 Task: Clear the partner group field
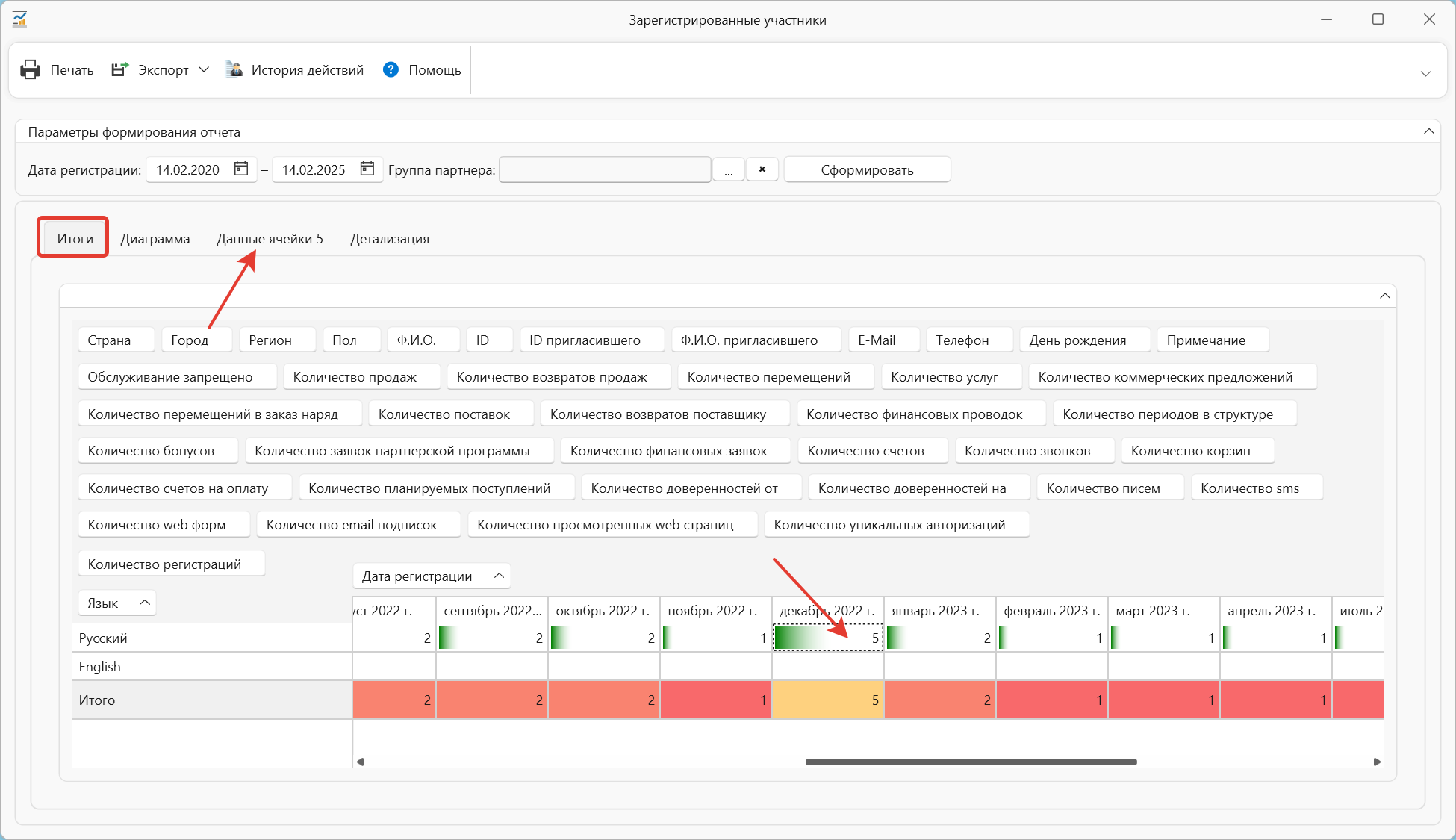[762, 169]
